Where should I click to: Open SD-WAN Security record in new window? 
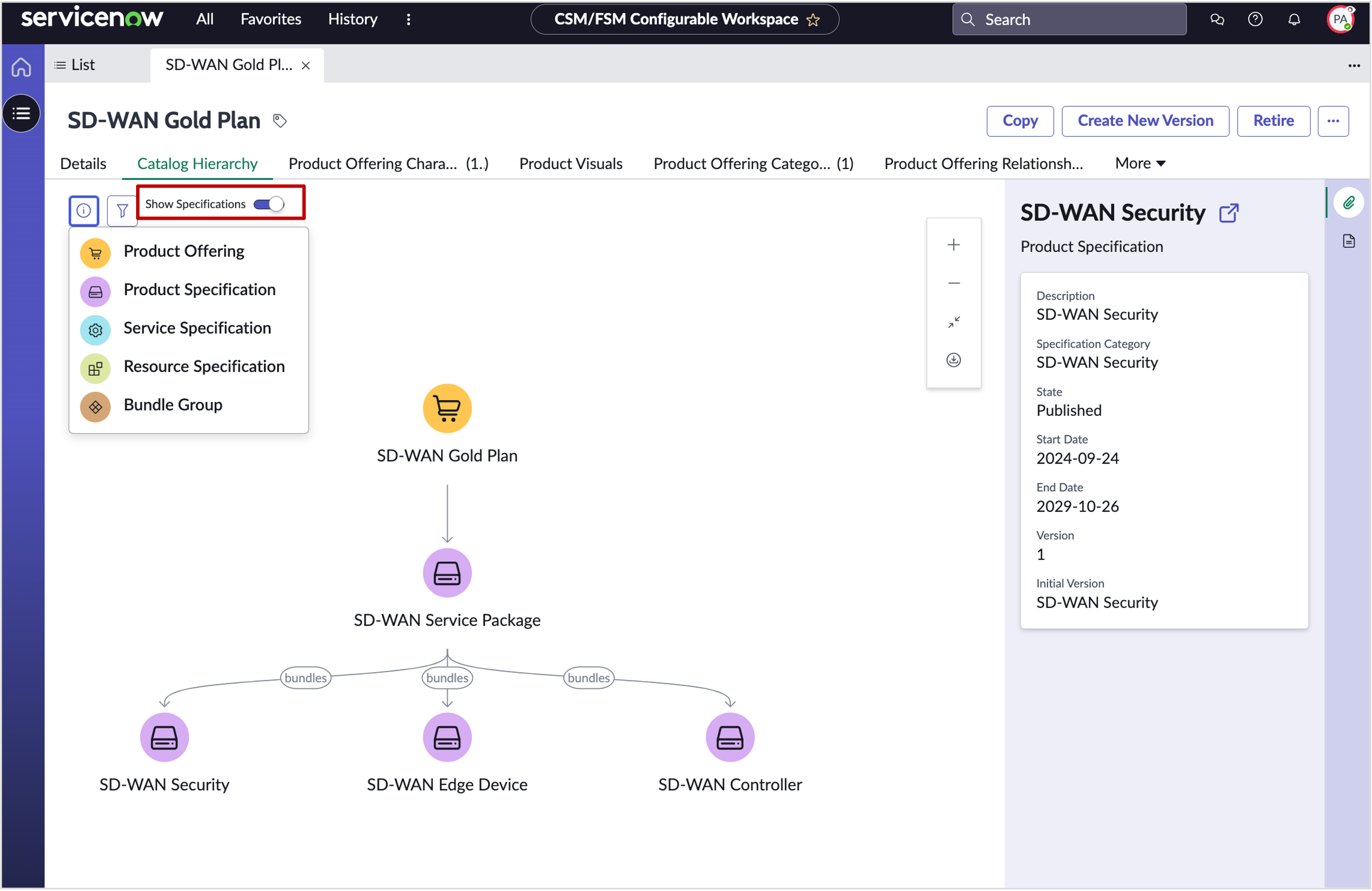click(1229, 213)
